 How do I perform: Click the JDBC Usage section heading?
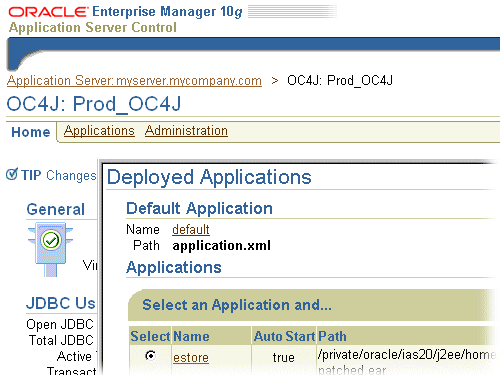pos(61,303)
